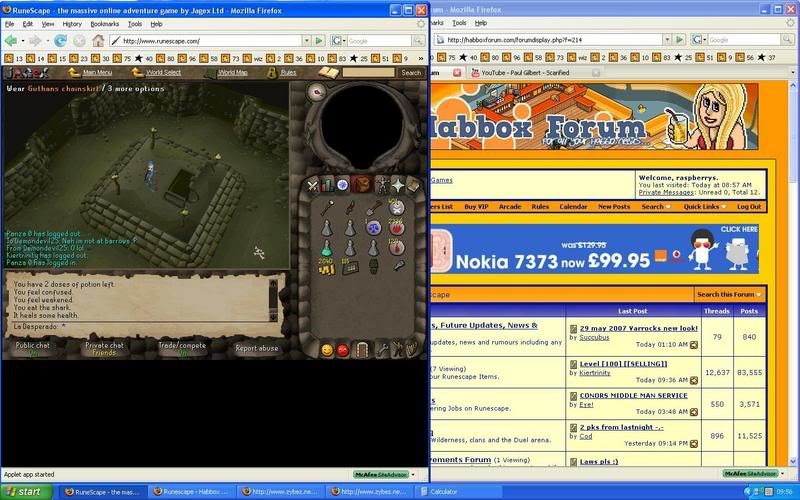Viewport: 800px width, 500px height.
Task: Open habboxforum address bar history dropdown
Action: pos(667,40)
